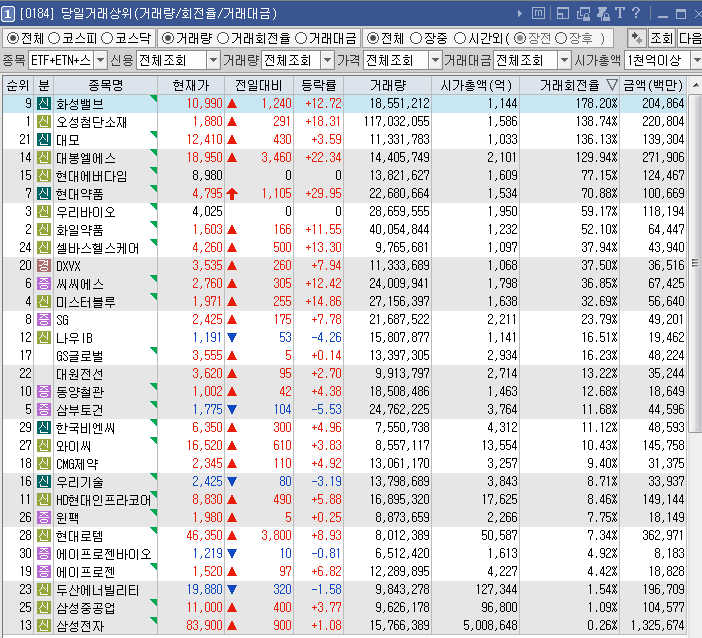702x638 pixels.
Task: Click the locked windows icon in title bar
Action: 583,13
